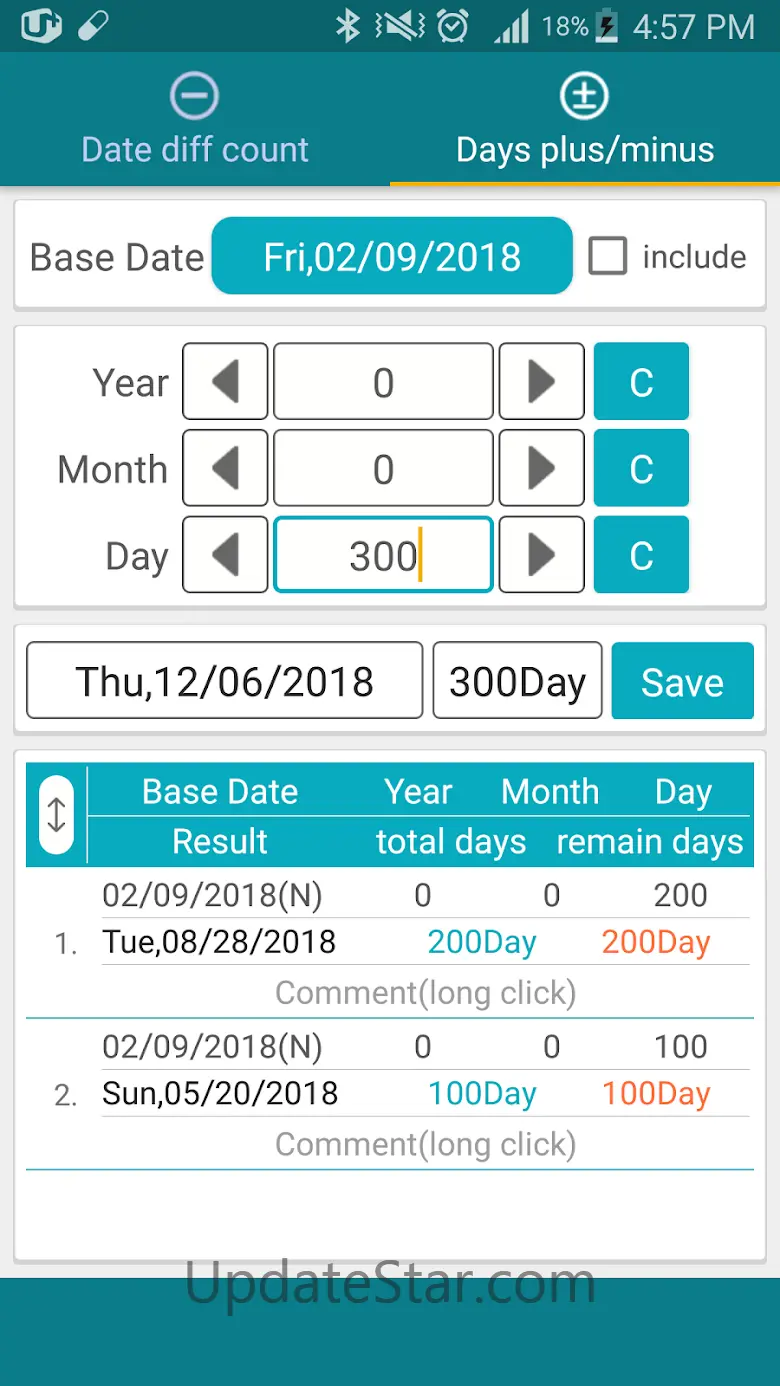Decrease the Month value with left arrow
The height and width of the screenshot is (1386, 780).
225,469
